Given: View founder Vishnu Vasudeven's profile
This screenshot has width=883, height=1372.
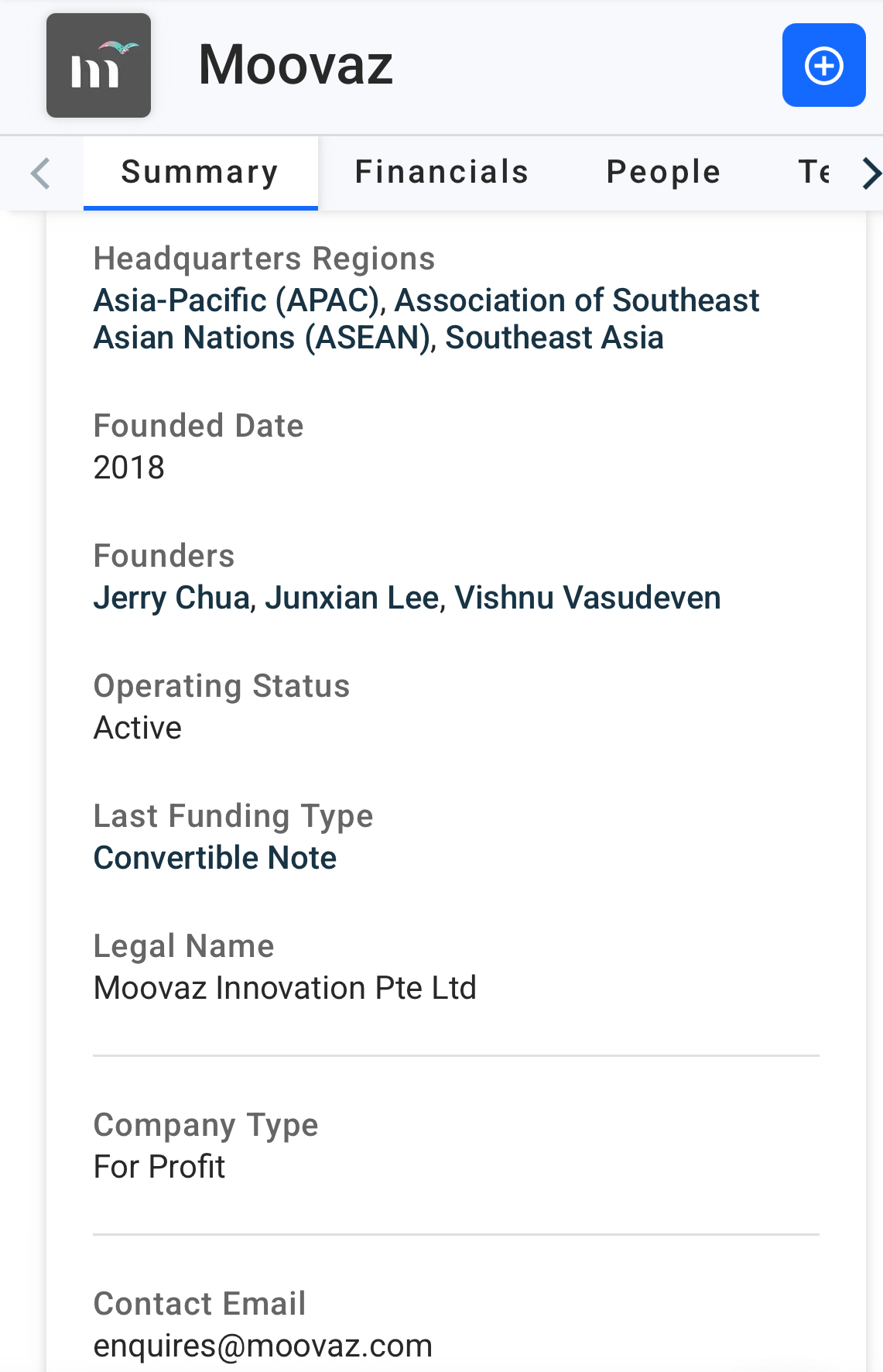Looking at the screenshot, I should (587, 598).
